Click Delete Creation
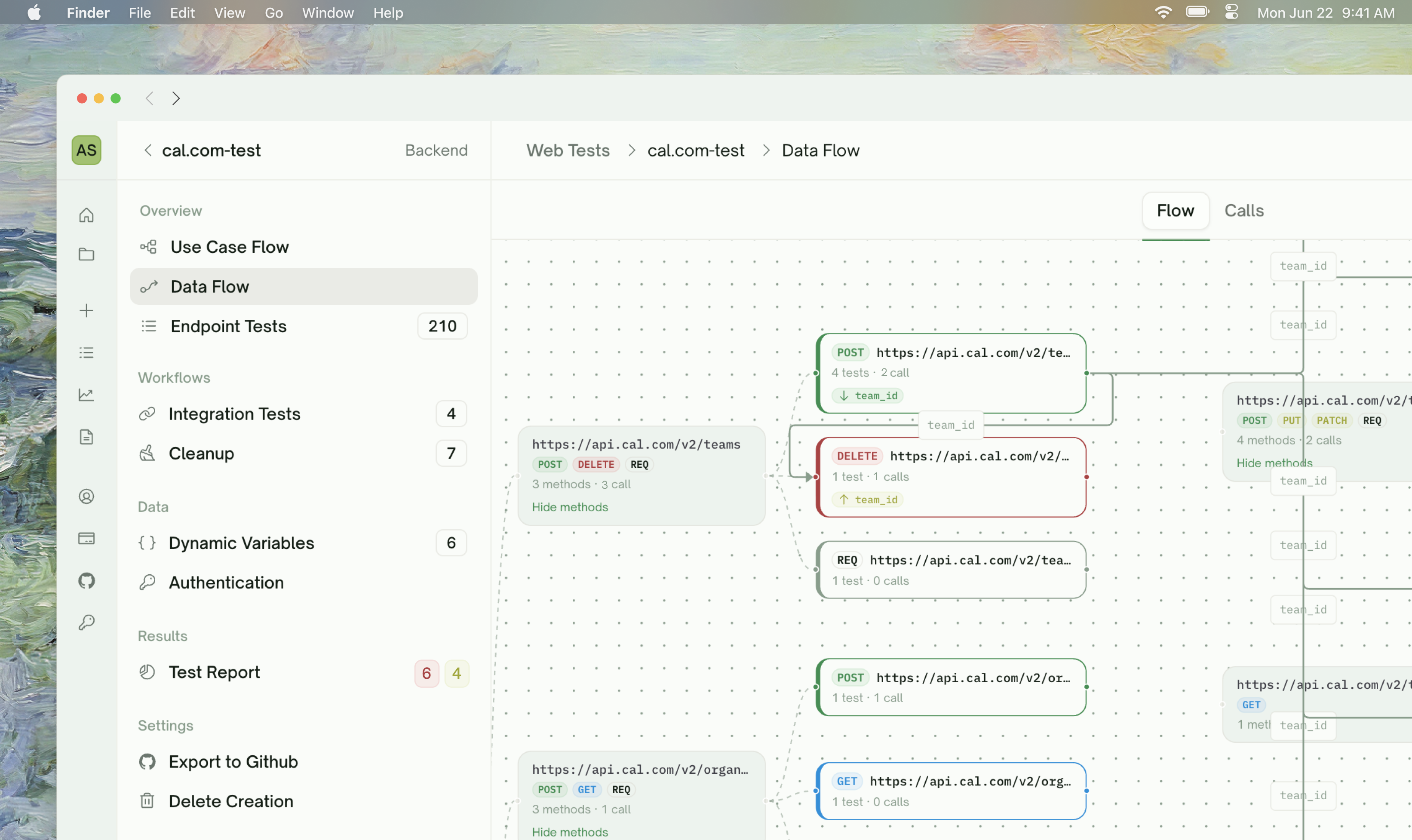 (304, 801)
